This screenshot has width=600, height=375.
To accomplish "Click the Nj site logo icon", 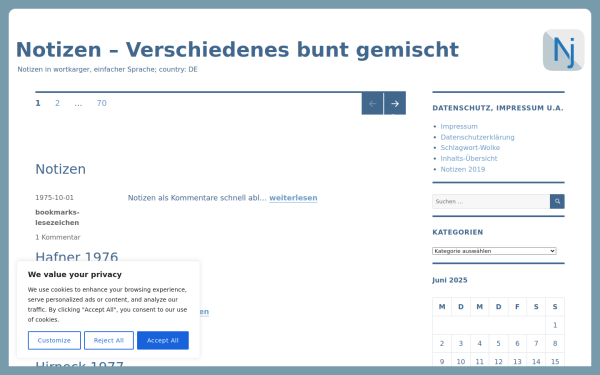I will pyautogui.click(x=563, y=50).
